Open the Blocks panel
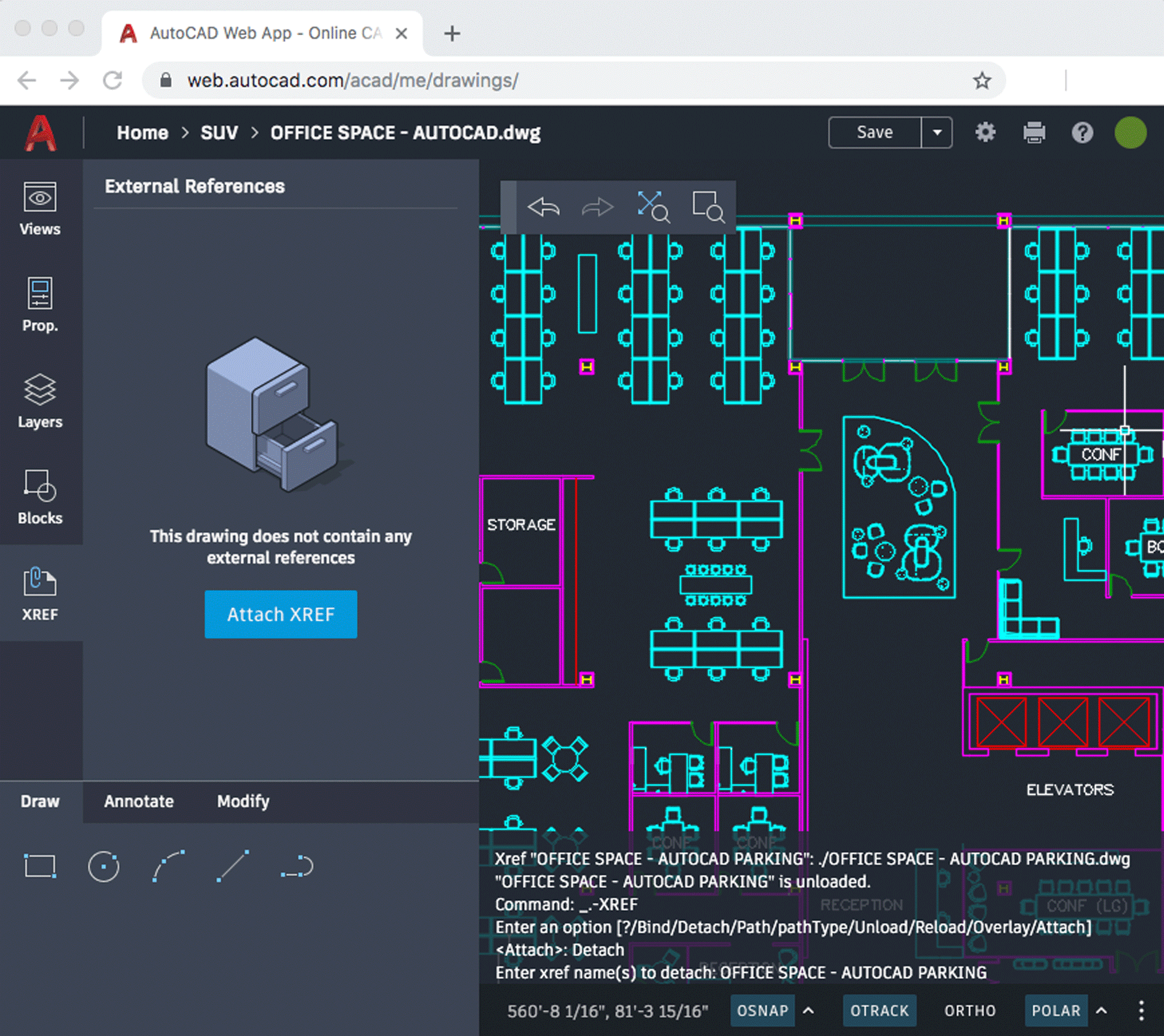 pyautogui.click(x=40, y=497)
